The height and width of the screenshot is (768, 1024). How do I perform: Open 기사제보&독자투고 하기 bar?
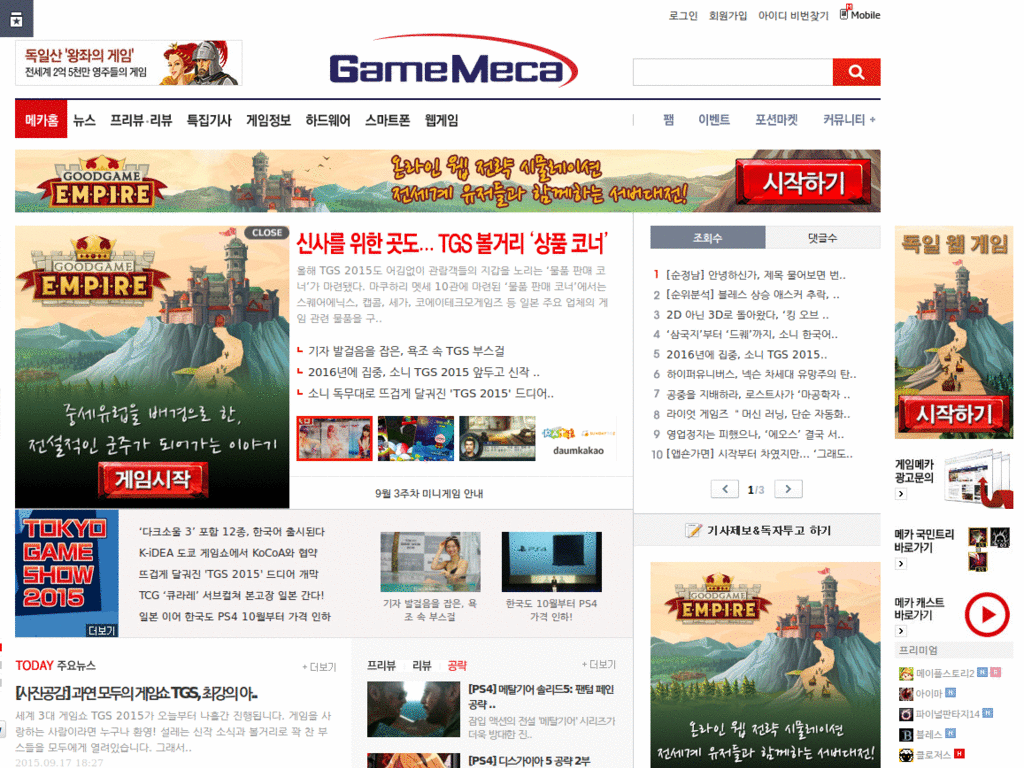coord(758,530)
